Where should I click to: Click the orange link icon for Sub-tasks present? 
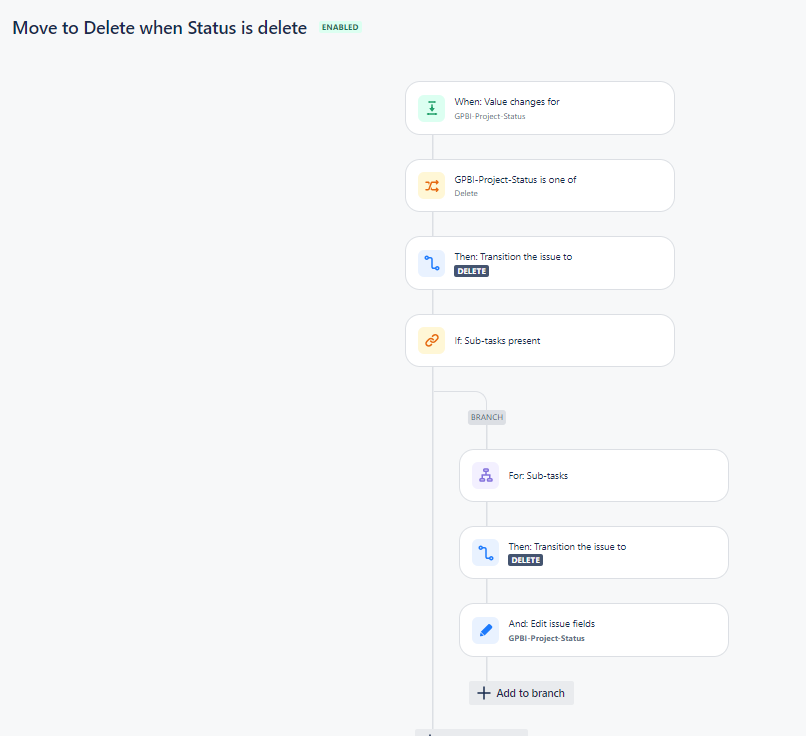[431, 340]
